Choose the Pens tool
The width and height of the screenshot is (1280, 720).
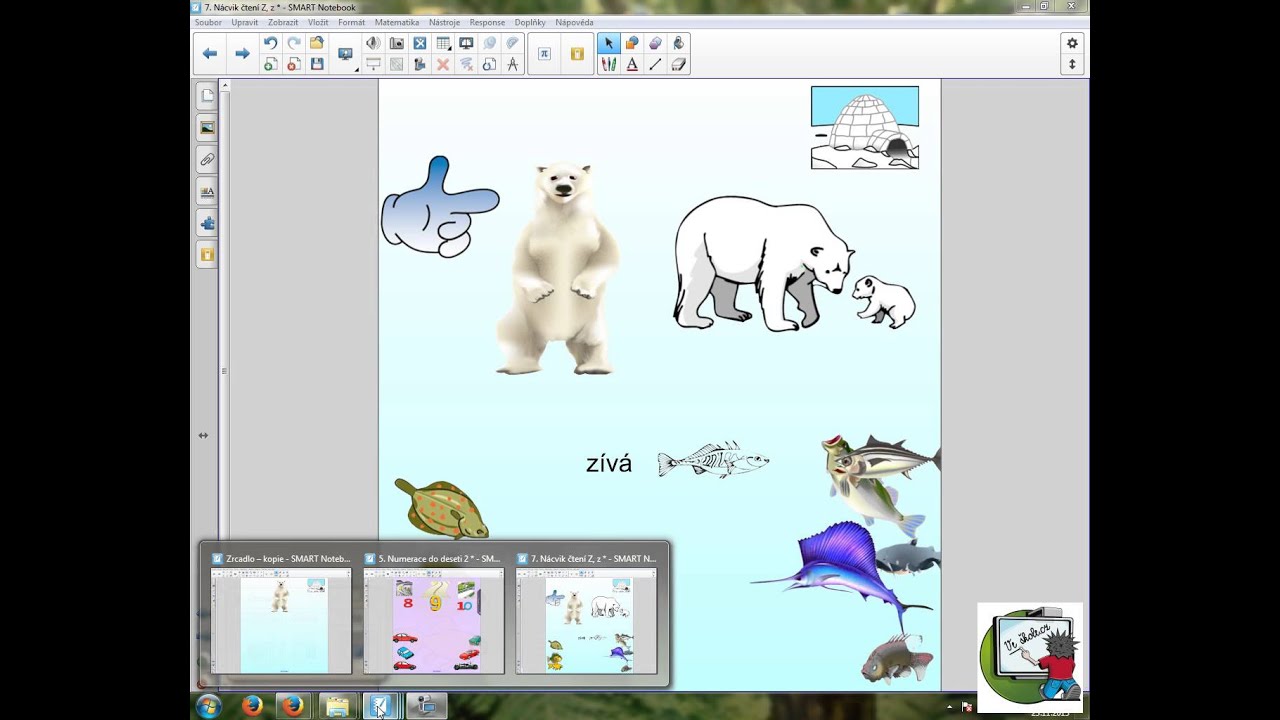pyautogui.click(x=609, y=64)
